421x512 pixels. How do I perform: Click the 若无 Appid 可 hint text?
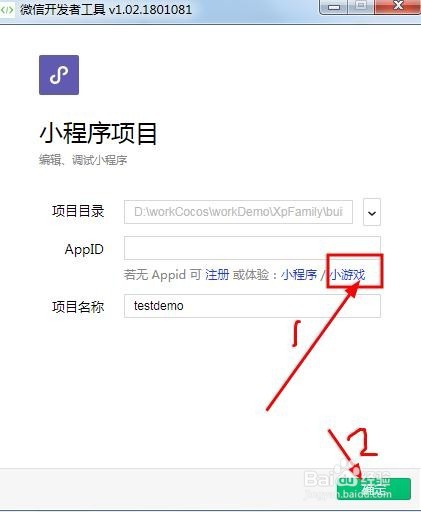pos(162,275)
